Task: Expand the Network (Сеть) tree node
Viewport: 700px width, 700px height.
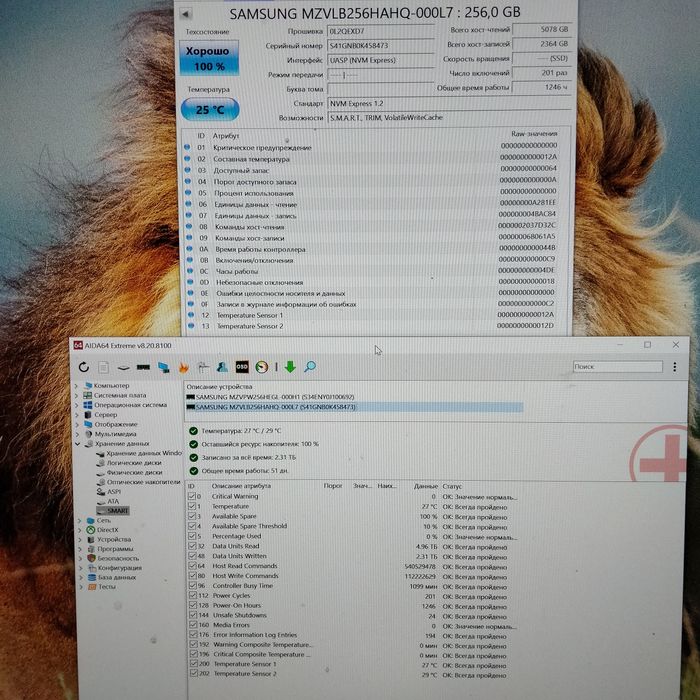Action: pyautogui.click(x=79, y=521)
